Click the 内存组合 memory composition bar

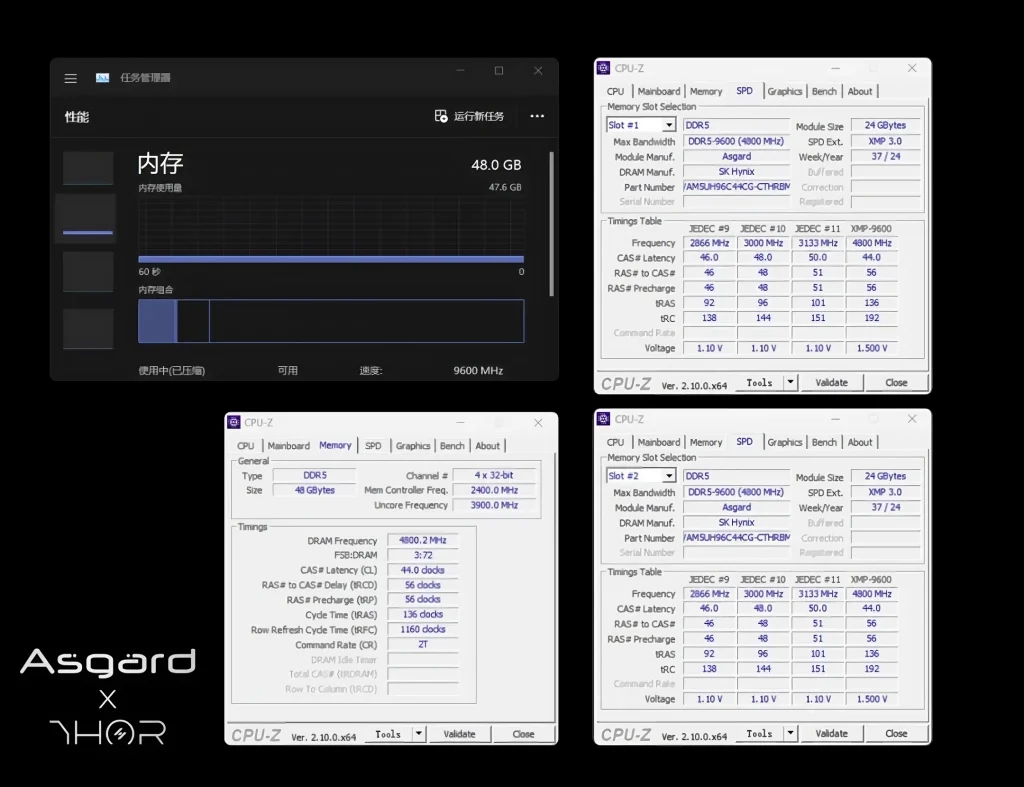[330, 321]
